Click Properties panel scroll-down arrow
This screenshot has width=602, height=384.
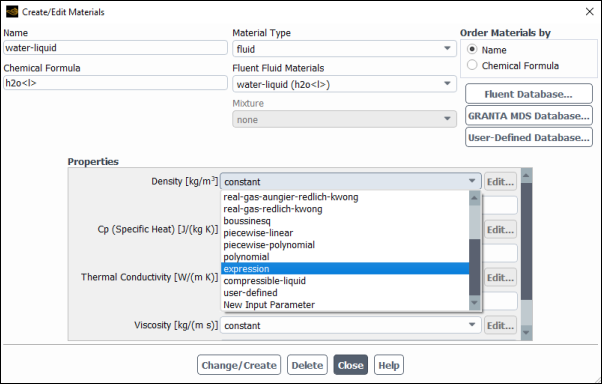[x=526, y=333]
